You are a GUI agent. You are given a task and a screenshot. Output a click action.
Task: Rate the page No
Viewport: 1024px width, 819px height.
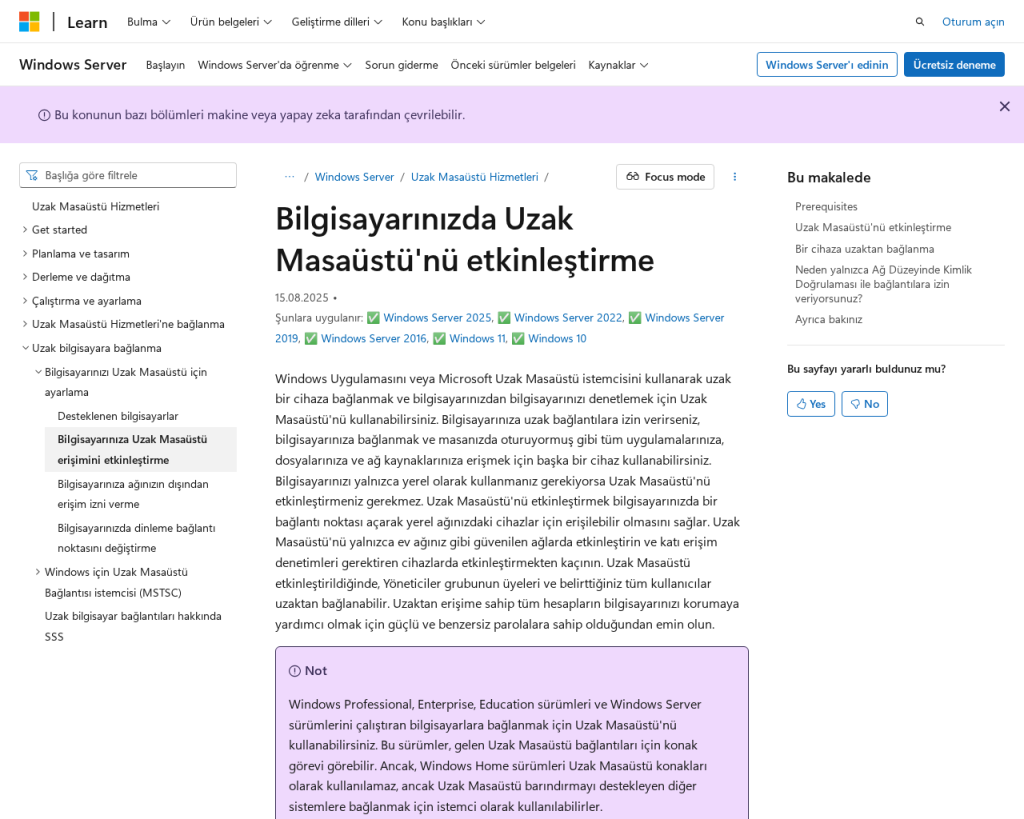pos(864,404)
